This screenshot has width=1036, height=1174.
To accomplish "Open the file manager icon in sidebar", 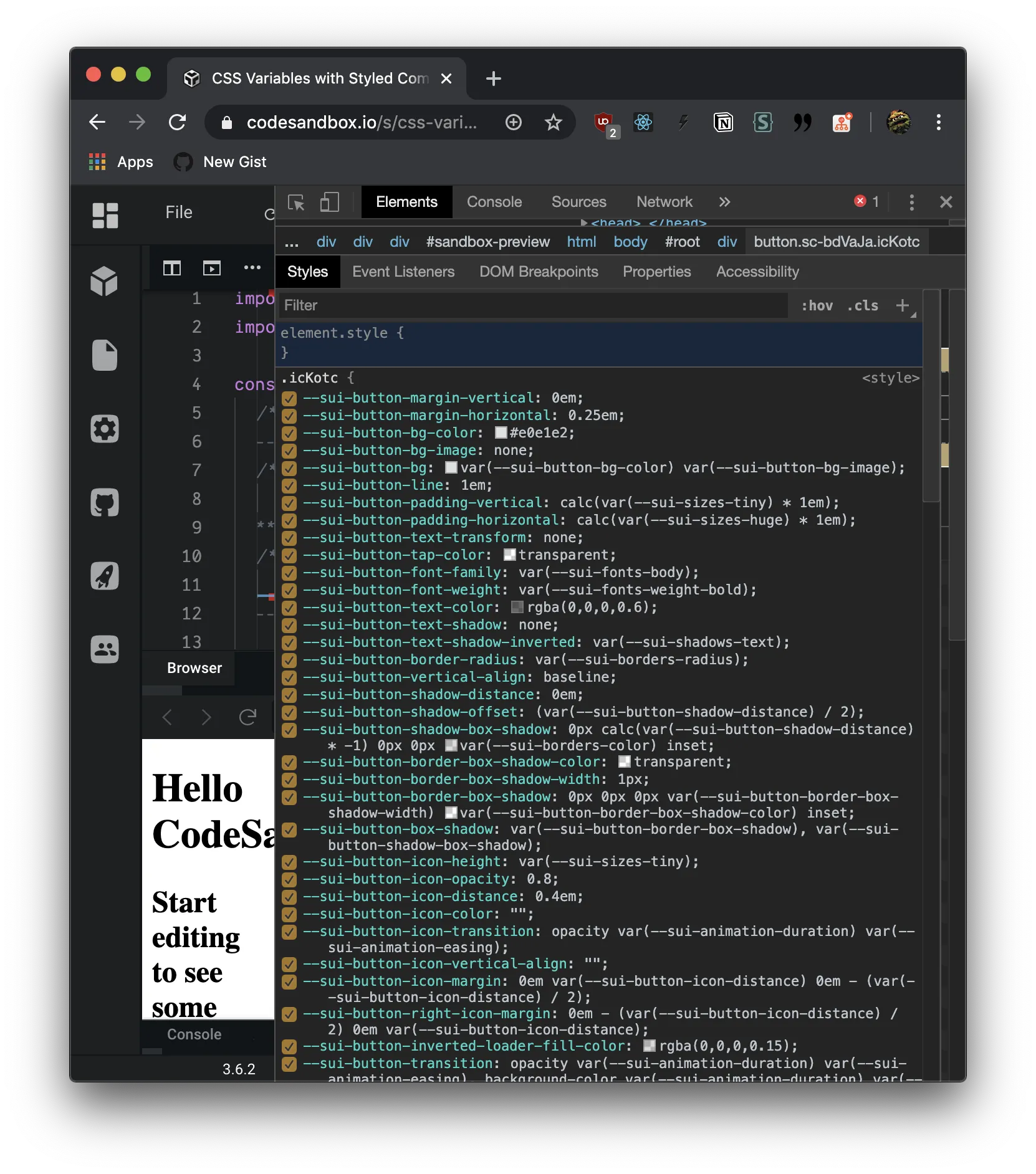I will coord(104,355).
